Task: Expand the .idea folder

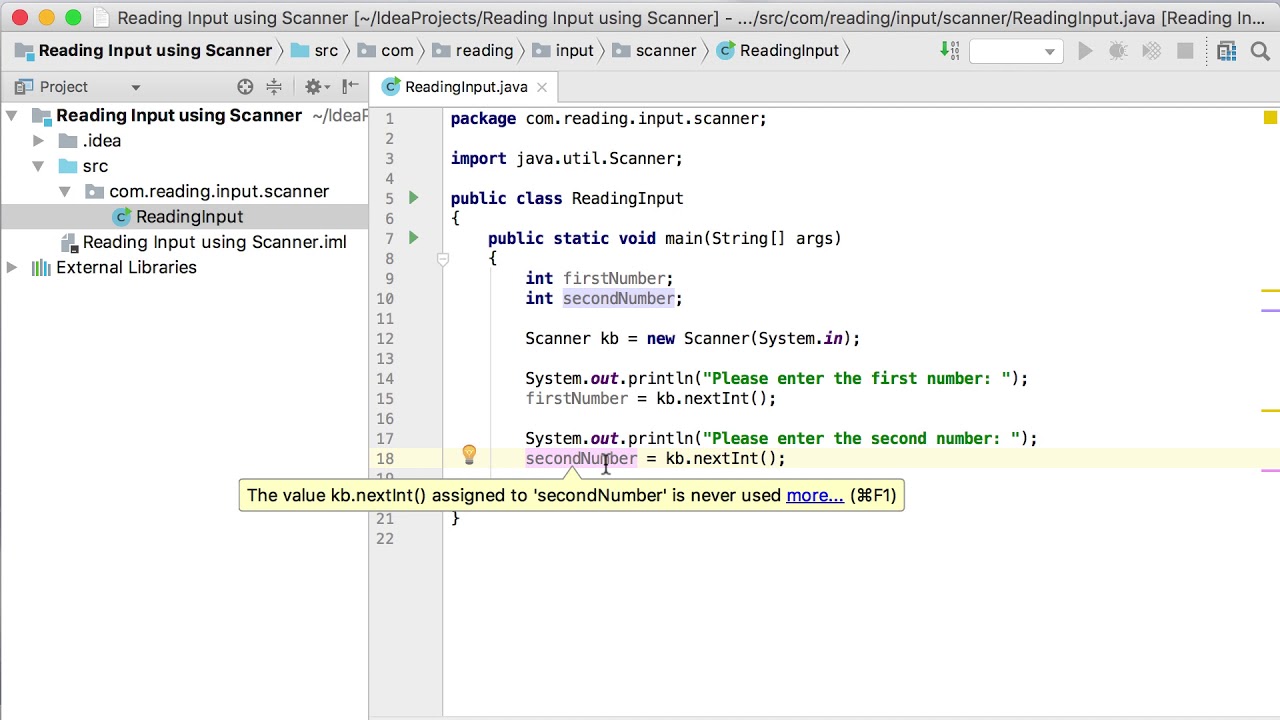Action: click(39, 141)
